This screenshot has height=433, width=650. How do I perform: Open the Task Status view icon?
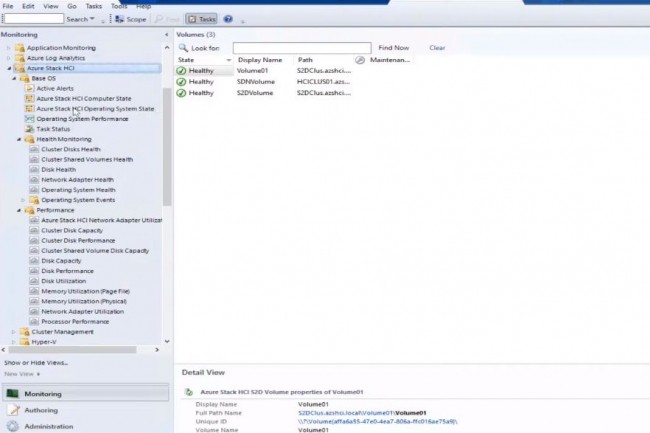click(29, 129)
